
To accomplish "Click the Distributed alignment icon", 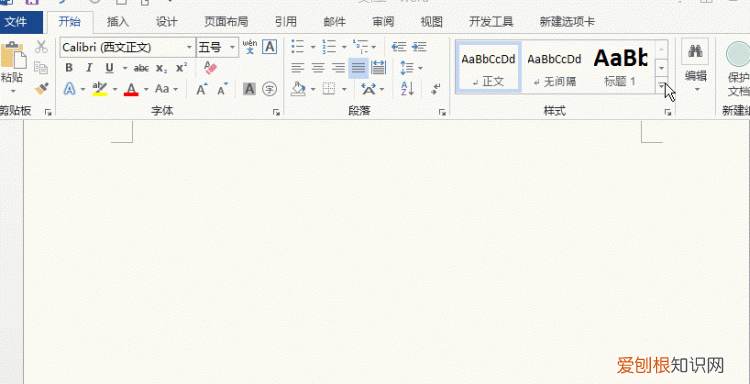I will point(379,68).
